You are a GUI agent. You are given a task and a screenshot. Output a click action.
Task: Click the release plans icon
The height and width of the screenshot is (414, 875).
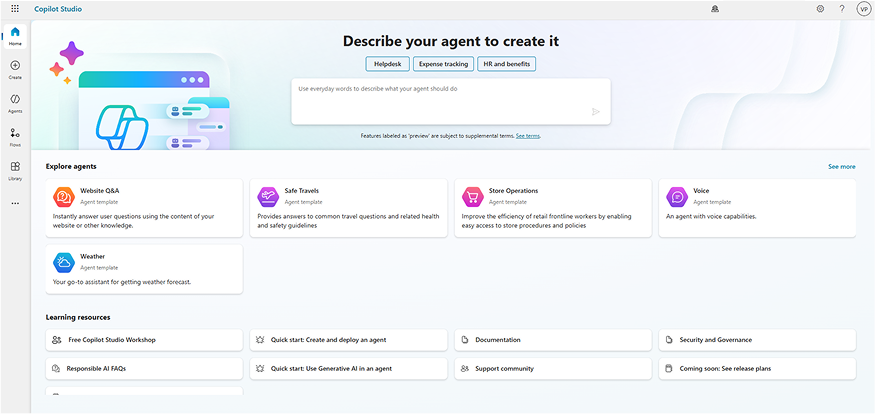pyautogui.click(x=669, y=369)
